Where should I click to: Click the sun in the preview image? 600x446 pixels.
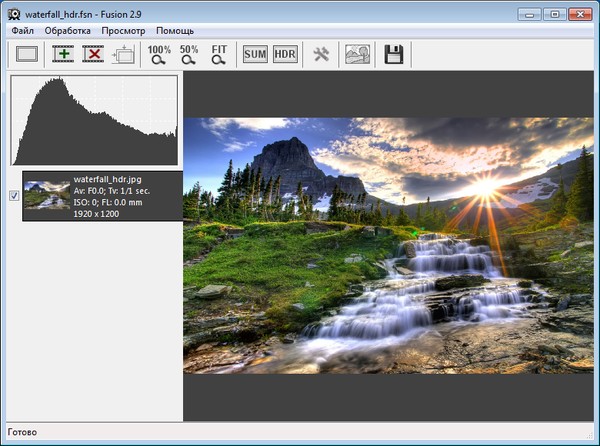[487, 187]
